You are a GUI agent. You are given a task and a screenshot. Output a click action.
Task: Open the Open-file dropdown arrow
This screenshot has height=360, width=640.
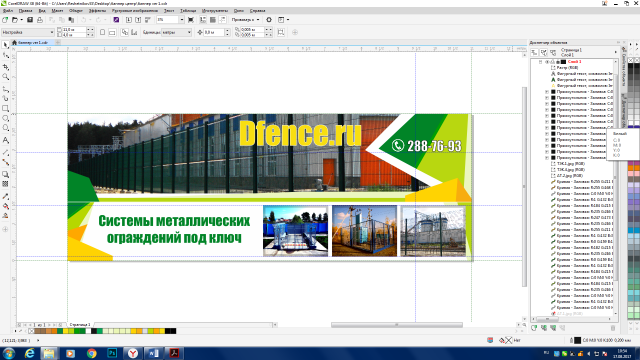tap(21, 20)
